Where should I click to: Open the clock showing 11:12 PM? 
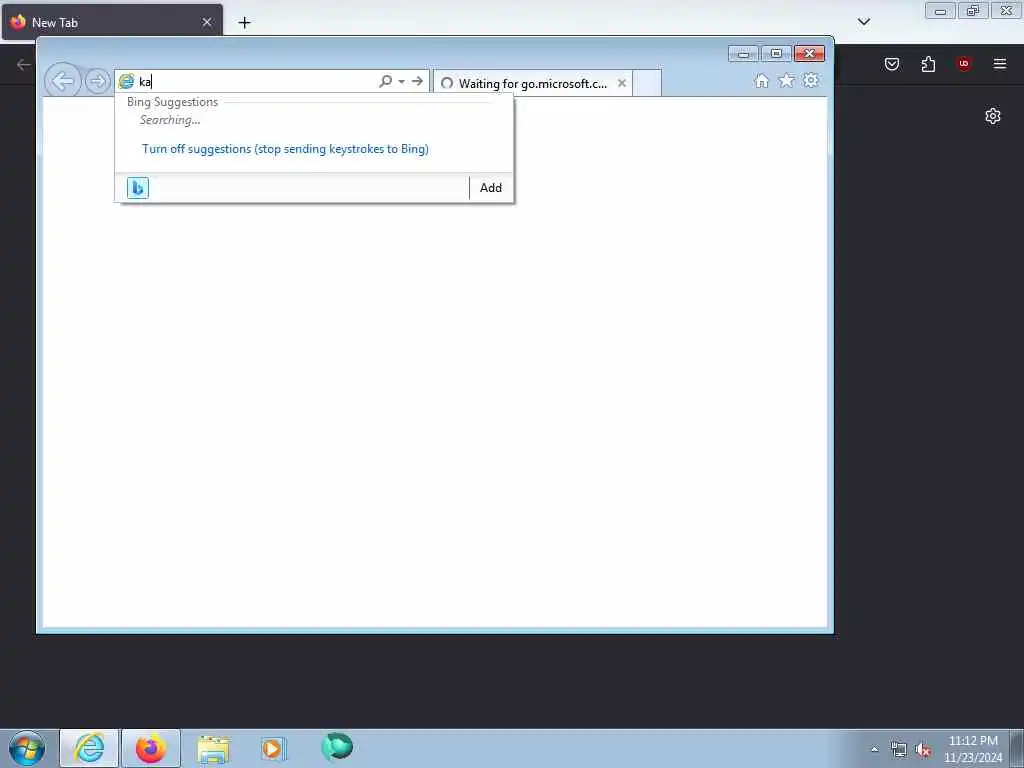pyautogui.click(x=973, y=749)
